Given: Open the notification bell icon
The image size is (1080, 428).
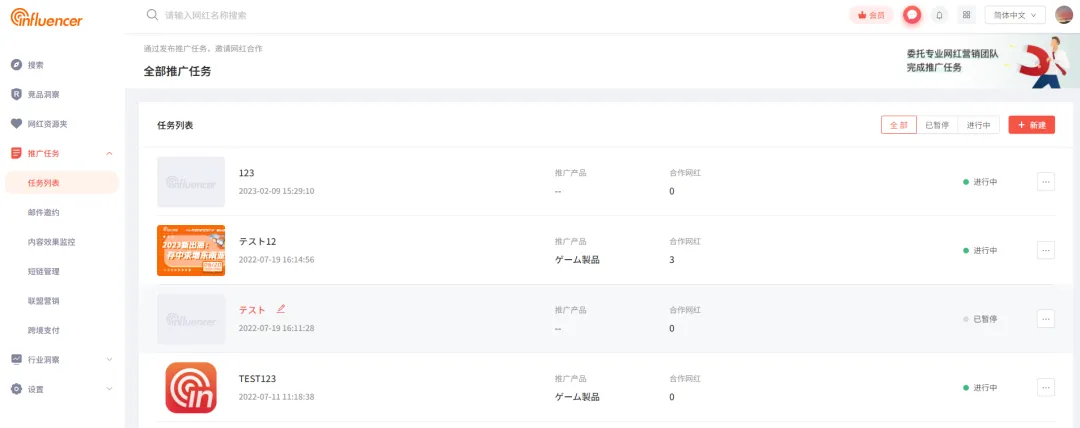Looking at the screenshot, I should [939, 15].
